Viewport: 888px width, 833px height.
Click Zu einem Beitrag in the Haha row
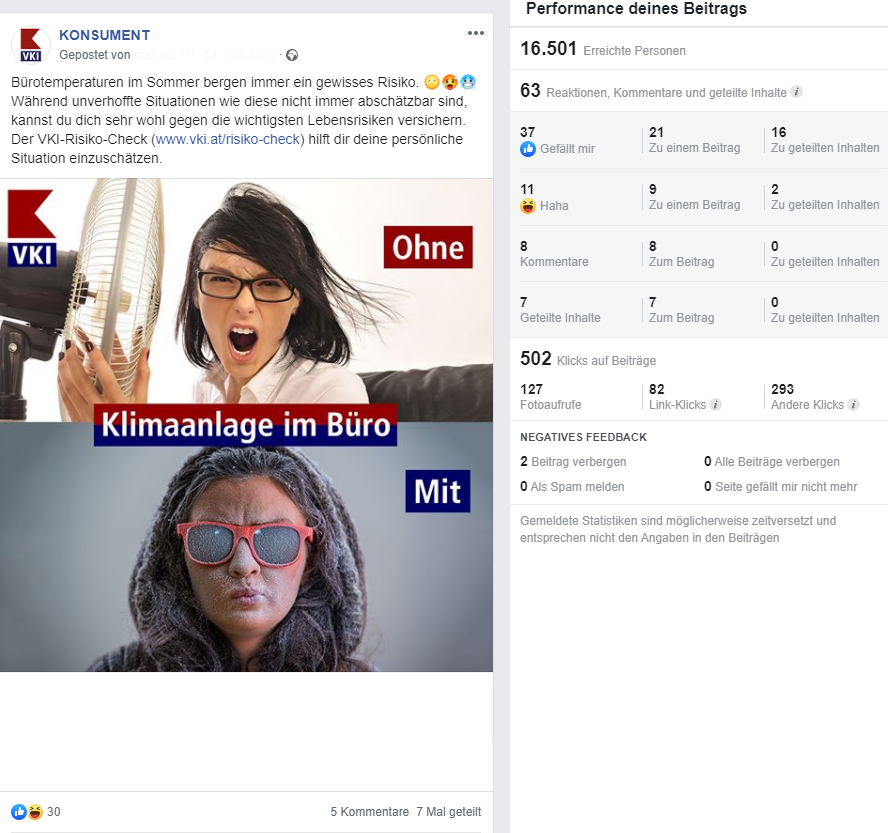pyautogui.click(x=694, y=205)
